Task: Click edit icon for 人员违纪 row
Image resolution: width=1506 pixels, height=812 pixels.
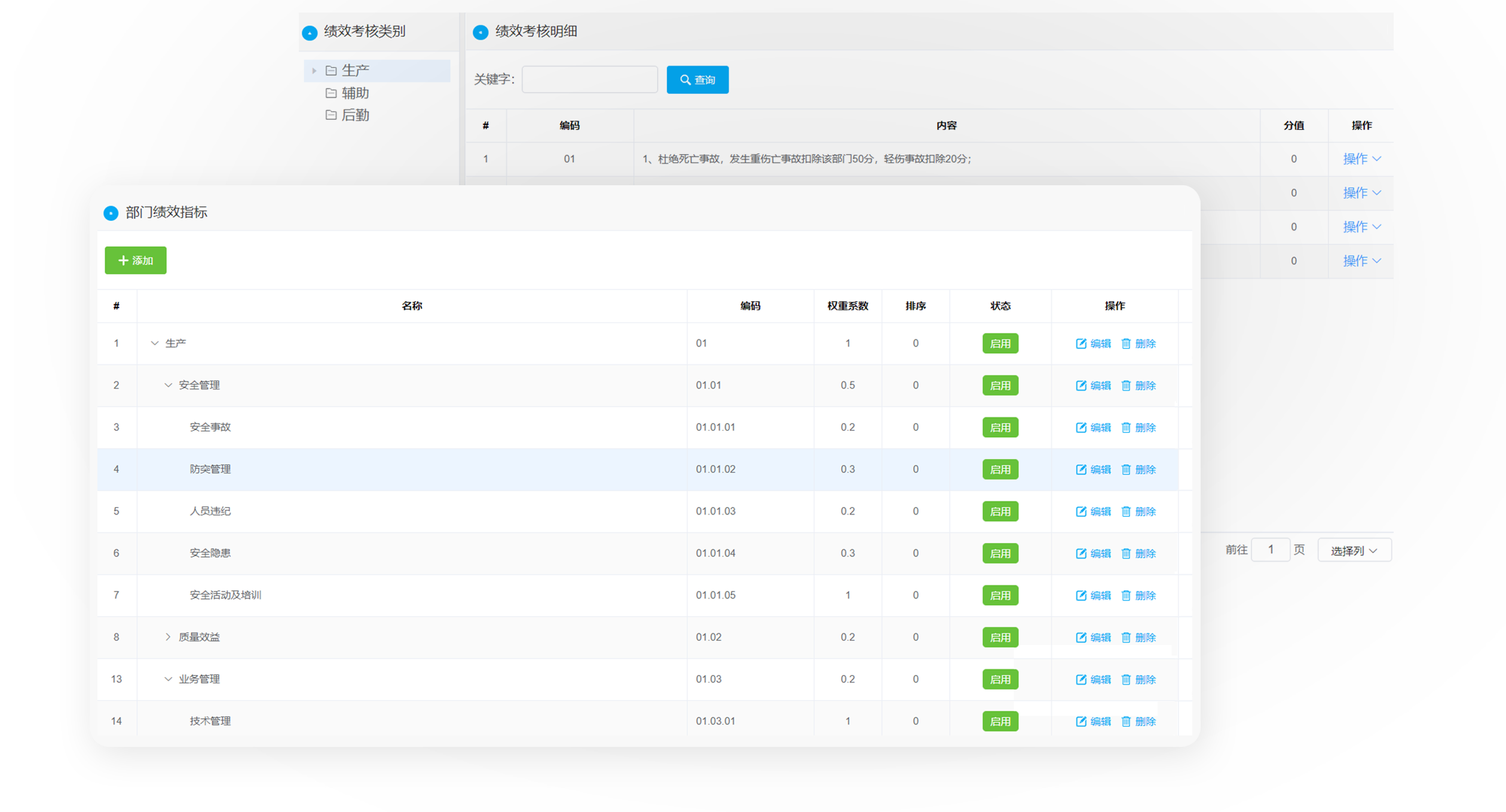Action: tap(1080, 511)
